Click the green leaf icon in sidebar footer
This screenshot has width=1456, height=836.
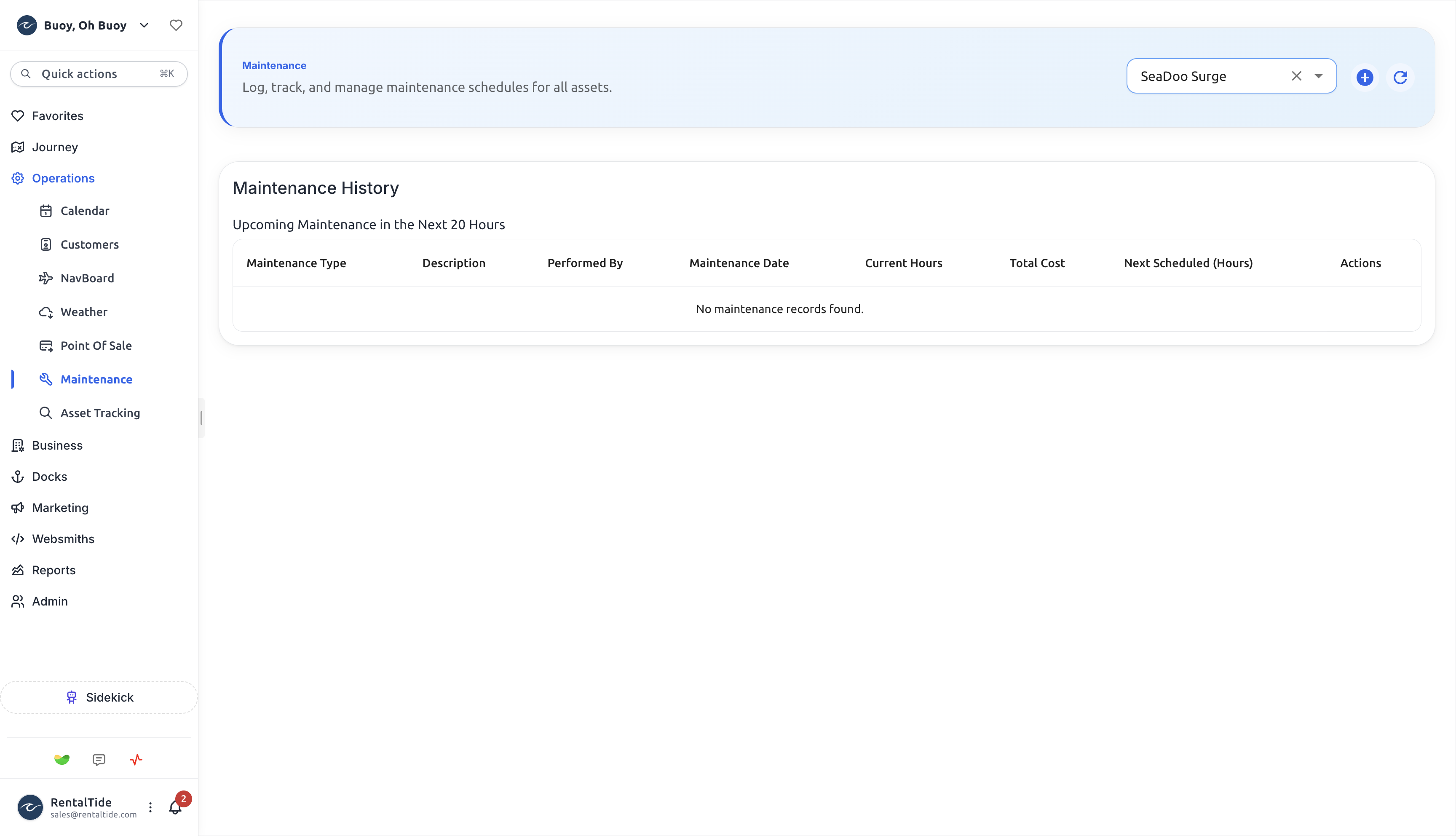(x=62, y=760)
